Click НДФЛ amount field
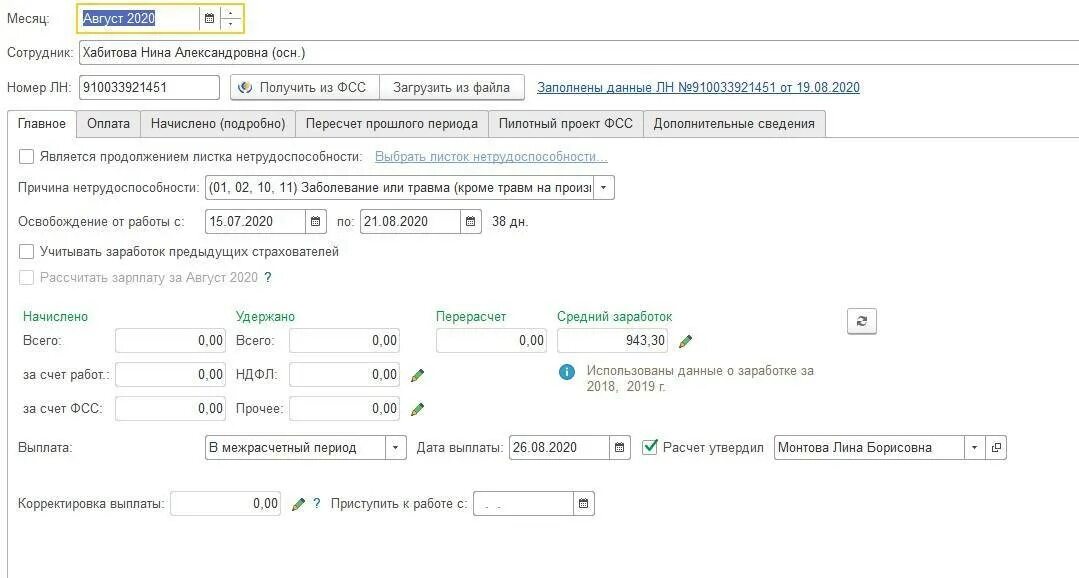The width and height of the screenshot is (1079, 578). click(345, 374)
